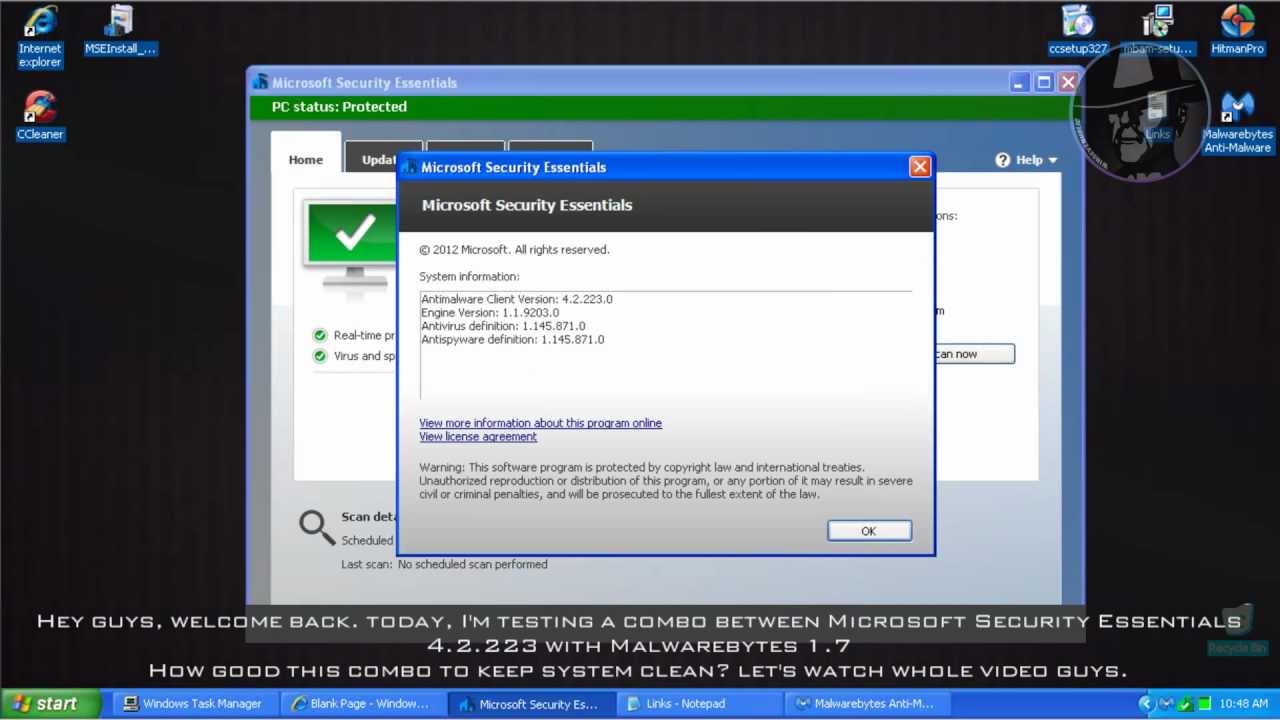Open 'View more information about this program online'
Screen dimensions: 1280x720
pos(540,423)
